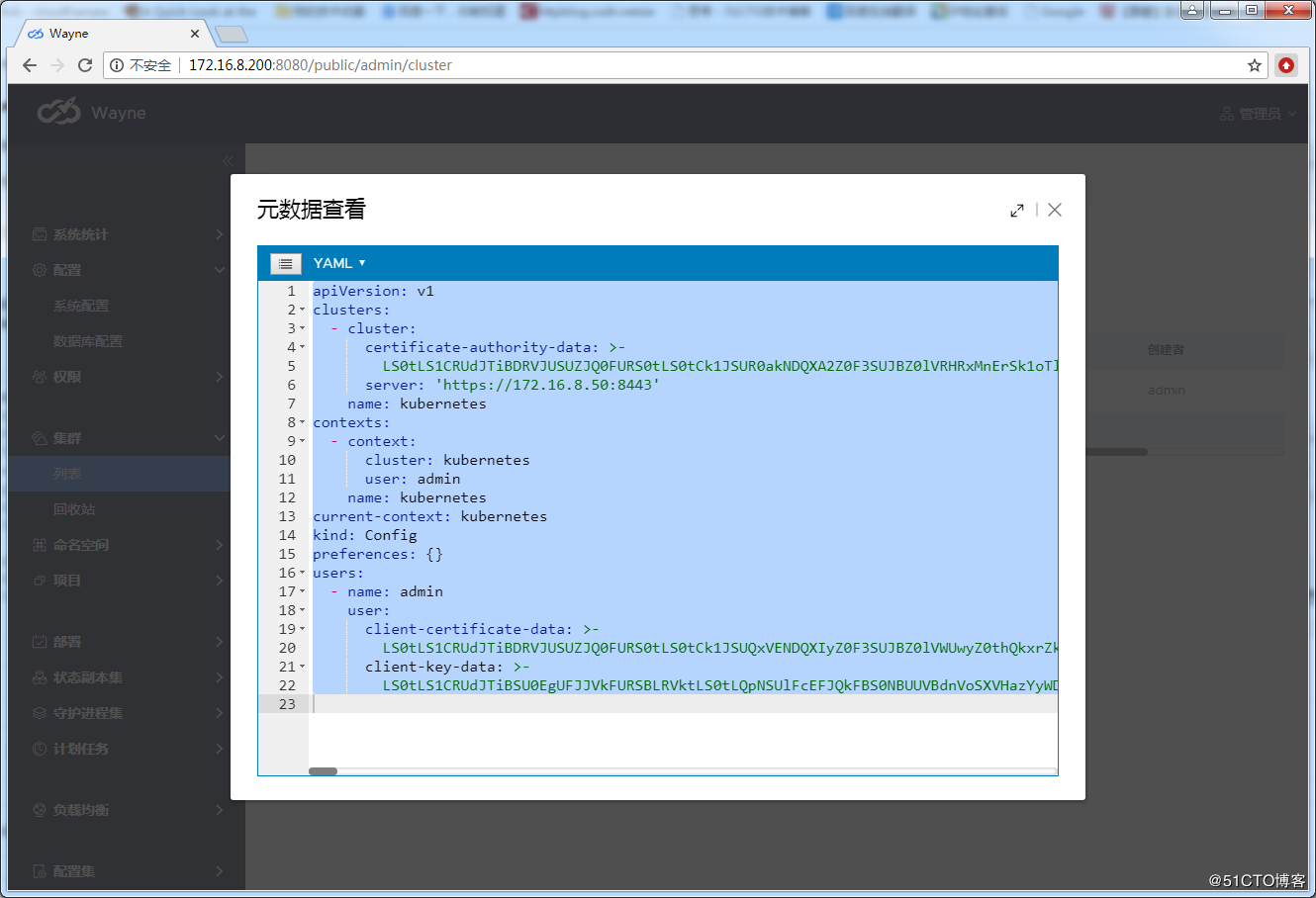Viewport: 1316px width, 898px height.
Task: Collapse the sidebar with double-chevron icon
Action: click(x=228, y=160)
